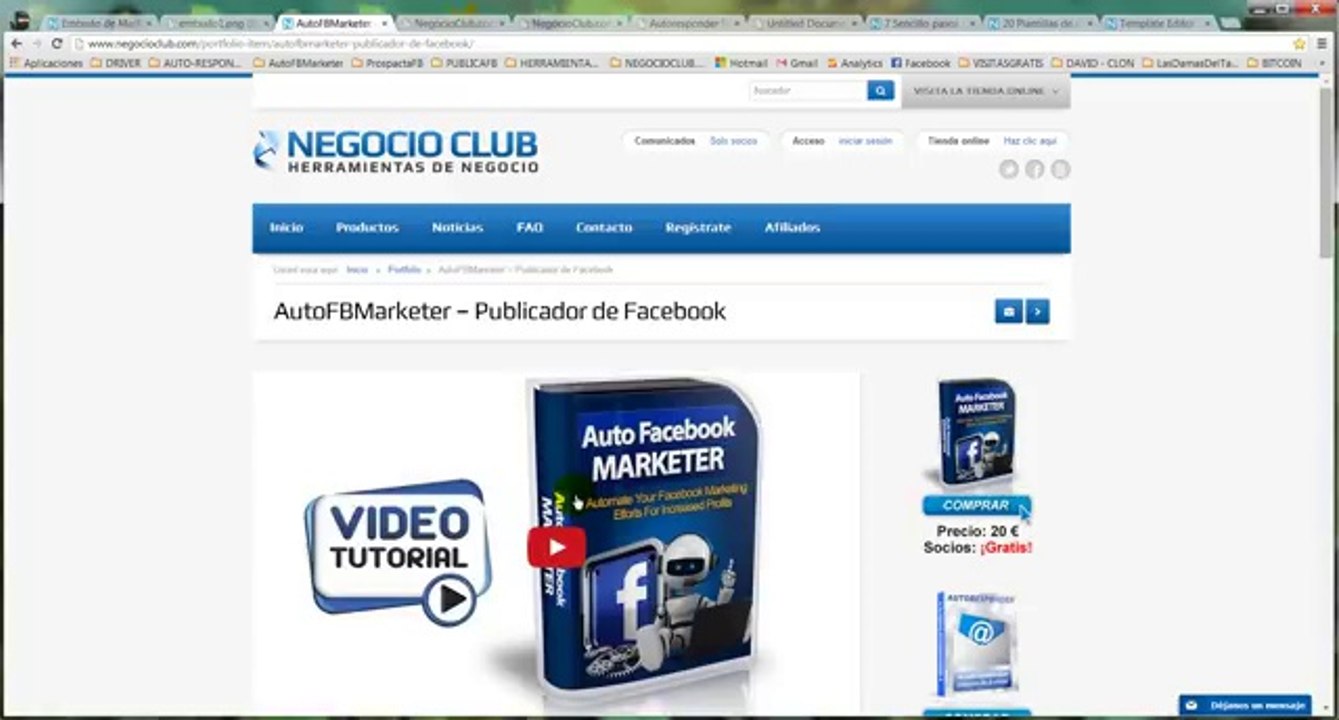Open the Déjanos un mensaje chat widget
Screen dimensions: 1339x720
tap(1245, 705)
